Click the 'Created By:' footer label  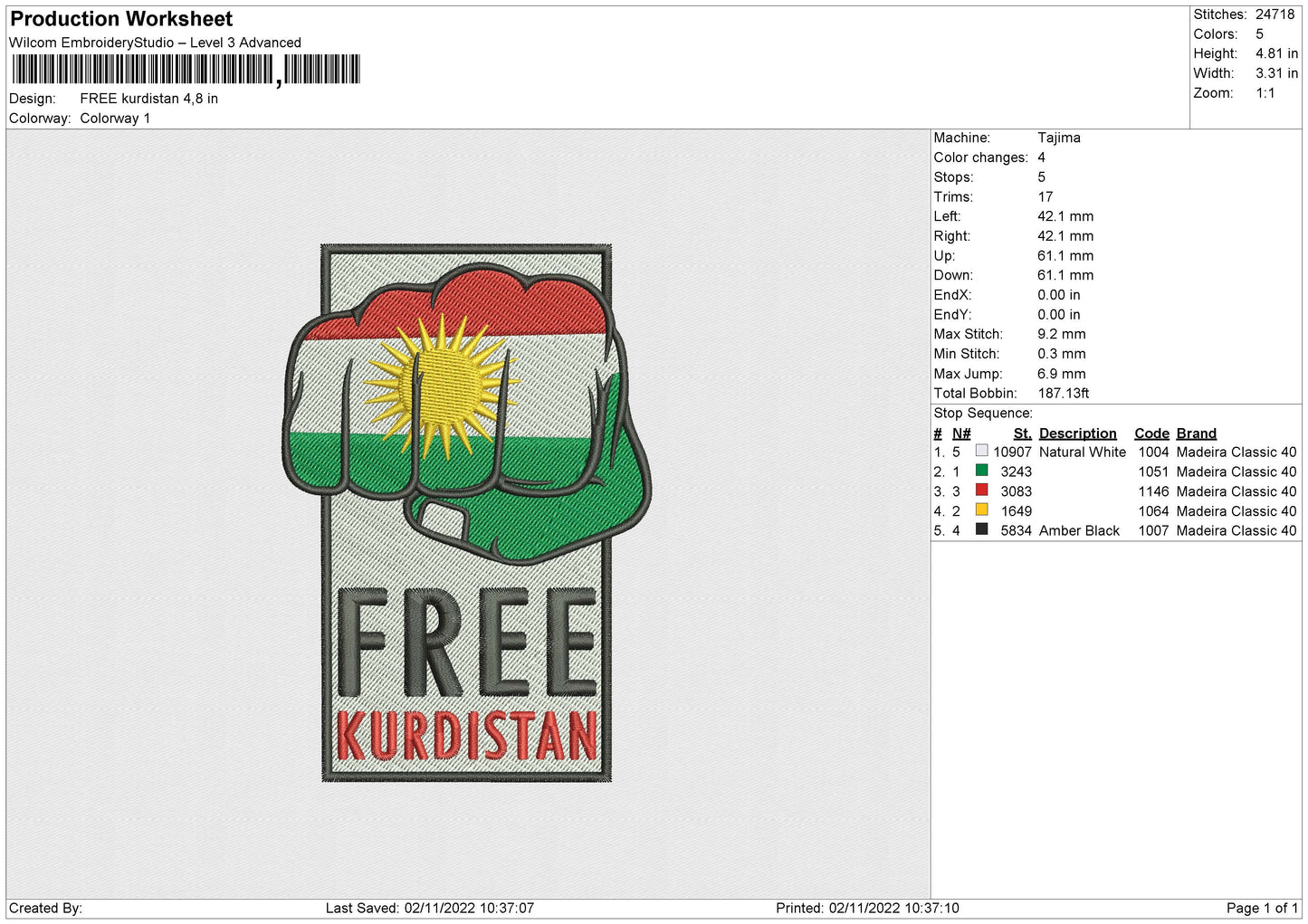pos(45,909)
